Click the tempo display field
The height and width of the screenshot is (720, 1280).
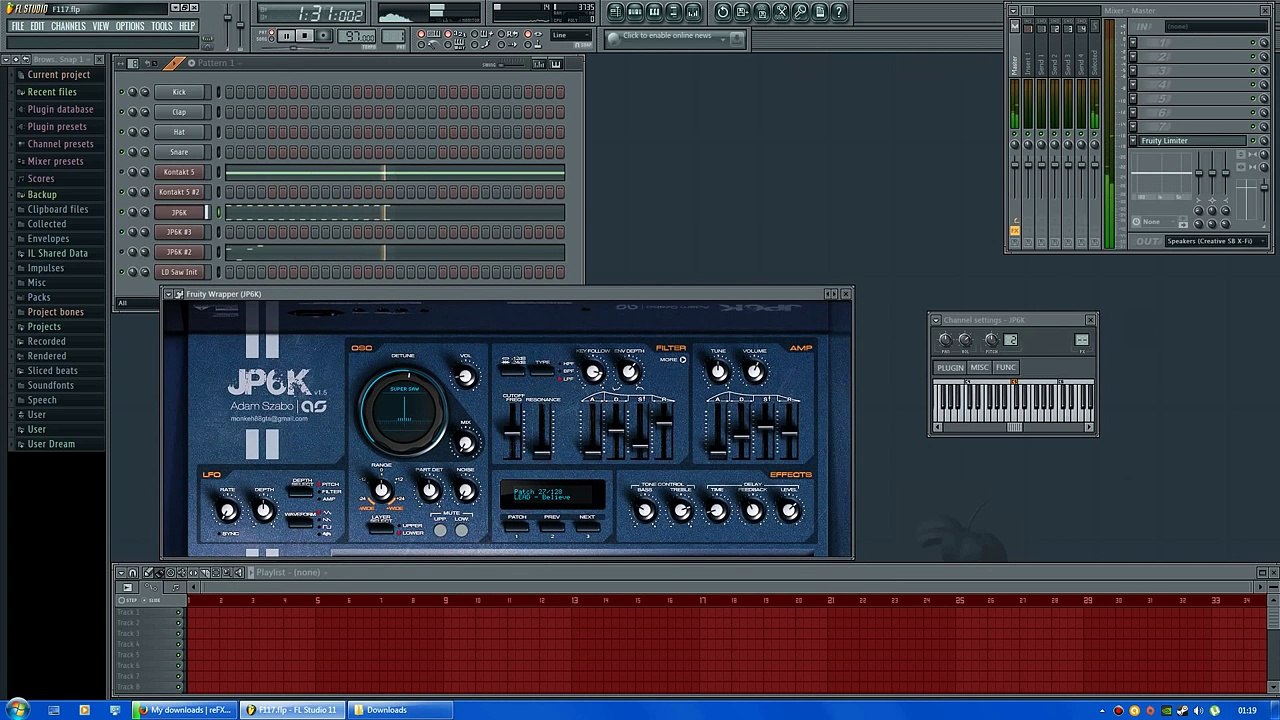pos(356,36)
